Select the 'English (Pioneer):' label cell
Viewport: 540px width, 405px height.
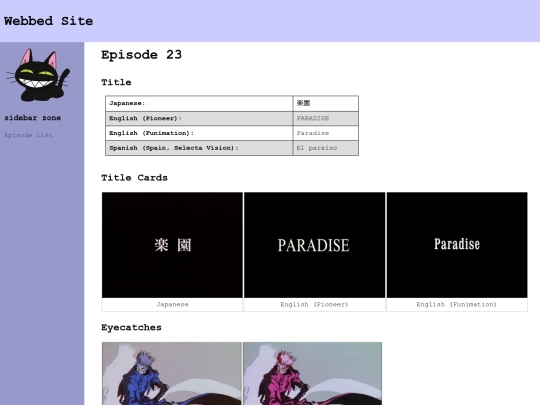(x=199, y=118)
